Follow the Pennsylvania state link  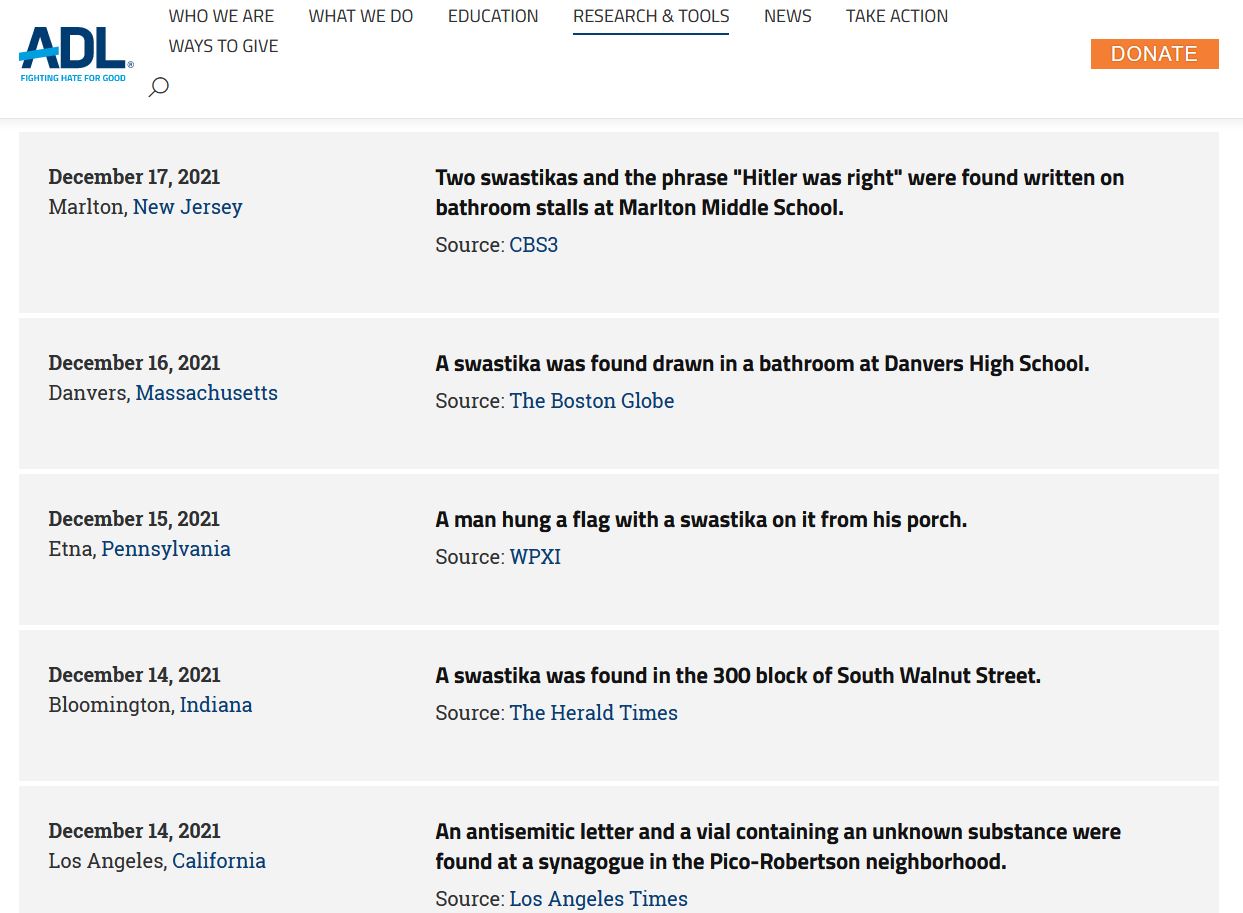point(166,548)
